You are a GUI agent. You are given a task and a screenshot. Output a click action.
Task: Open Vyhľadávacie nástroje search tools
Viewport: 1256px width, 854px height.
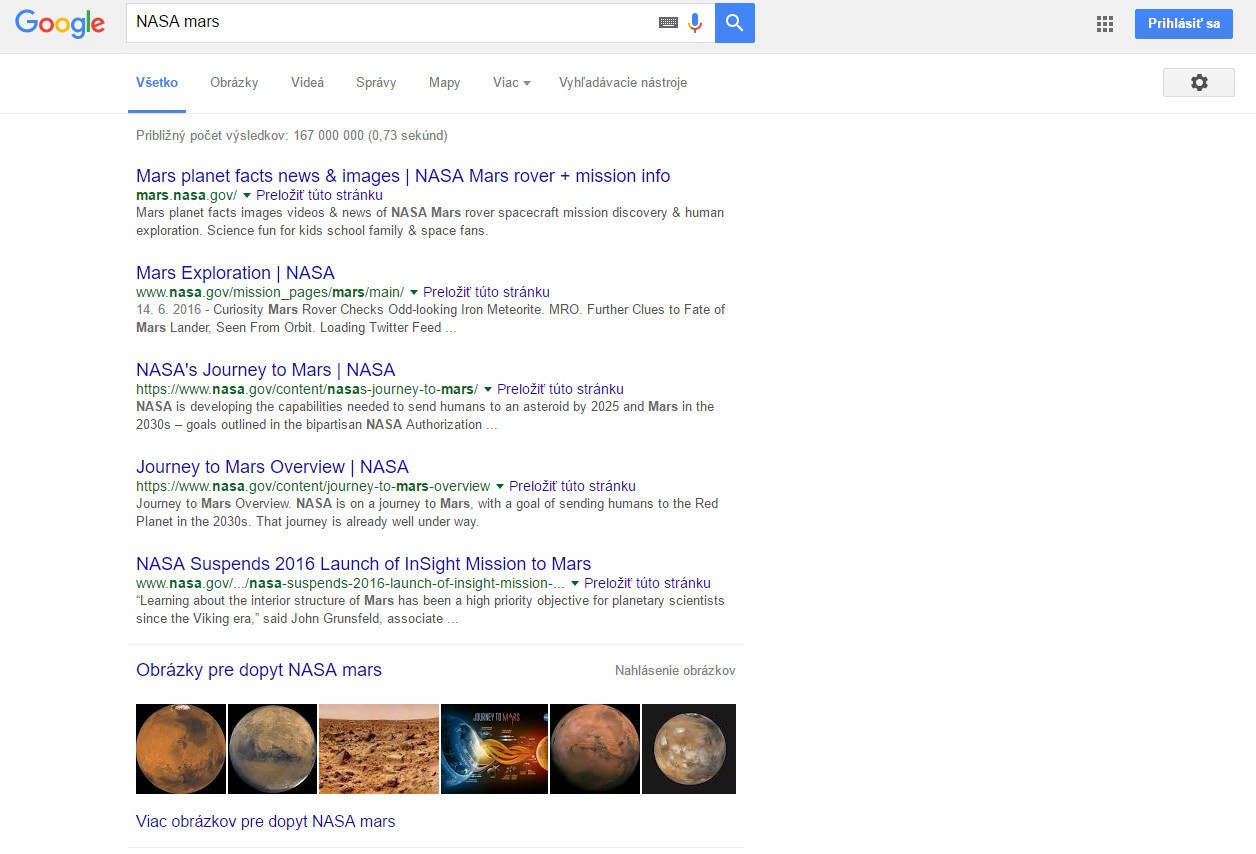click(x=622, y=83)
